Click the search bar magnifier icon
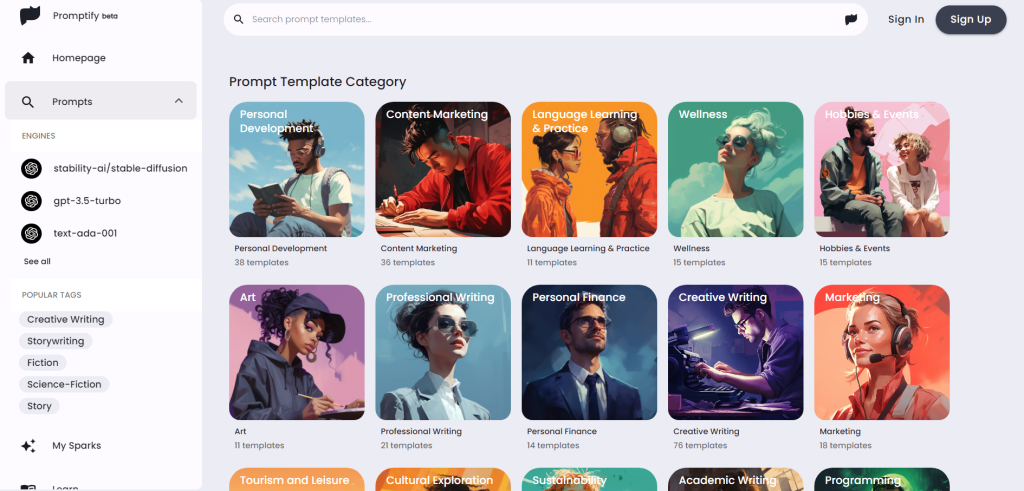This screenshot has height=491, width=1024. point(238,20)
